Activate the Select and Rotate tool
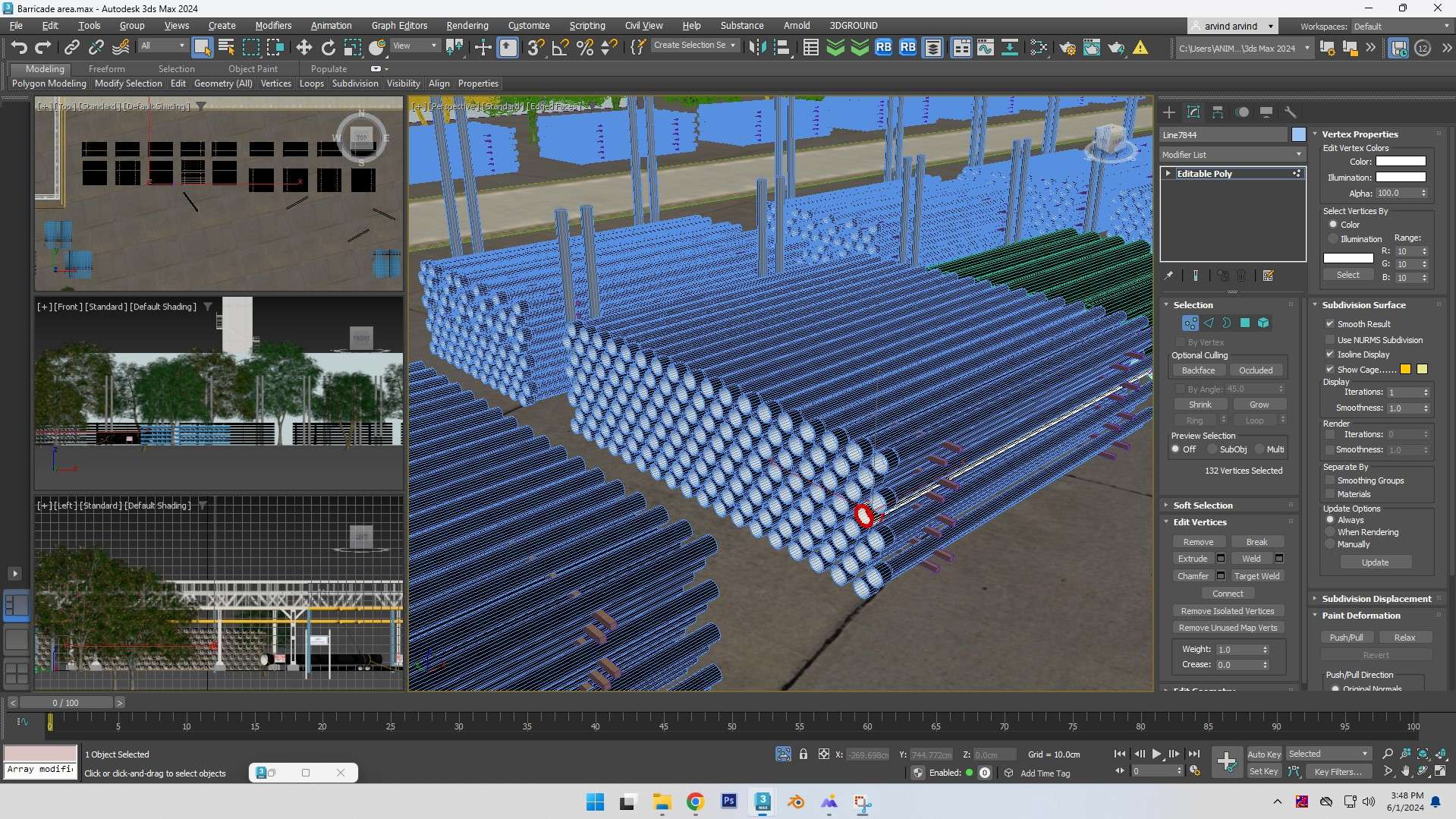Screen dimensions: 1456x819 (x=328, y=46)
